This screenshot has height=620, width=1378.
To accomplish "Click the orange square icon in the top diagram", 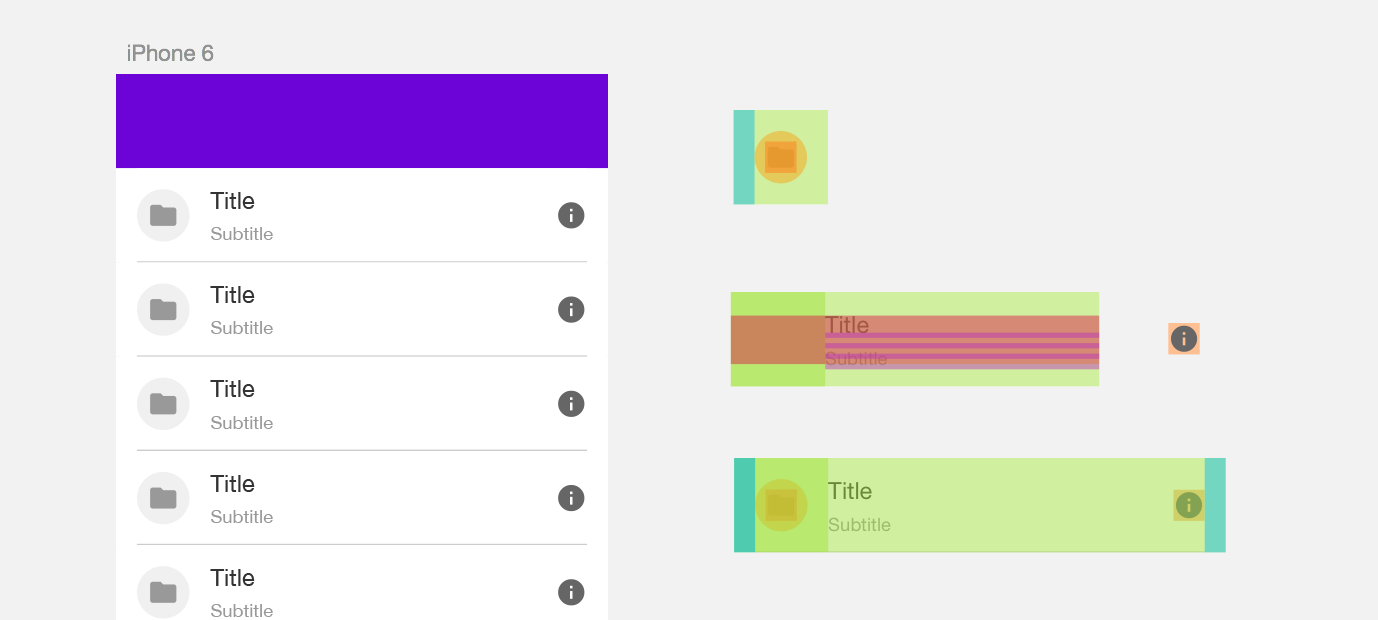I will 780,157.
